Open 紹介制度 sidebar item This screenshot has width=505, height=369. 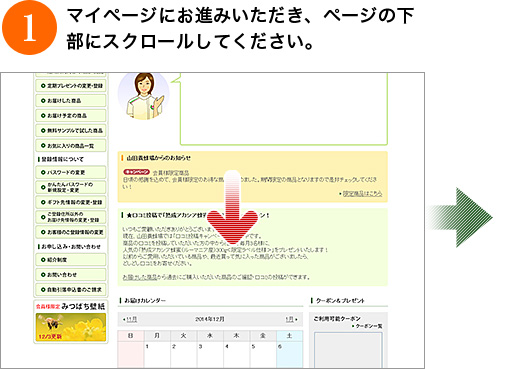coord(71,260)
